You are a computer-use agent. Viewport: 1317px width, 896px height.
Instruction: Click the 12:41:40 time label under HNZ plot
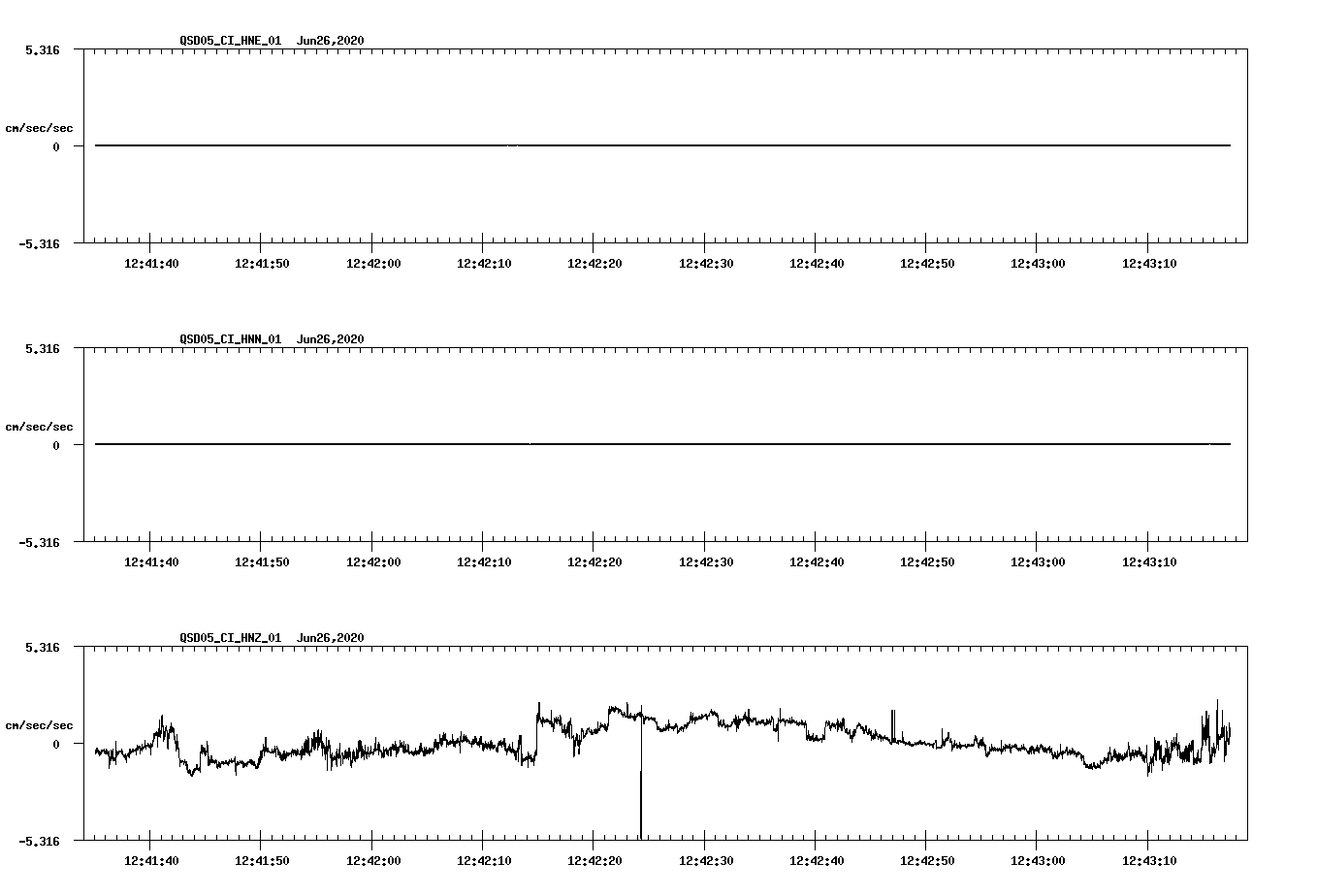pyautogui.click(x=151, y=861)
